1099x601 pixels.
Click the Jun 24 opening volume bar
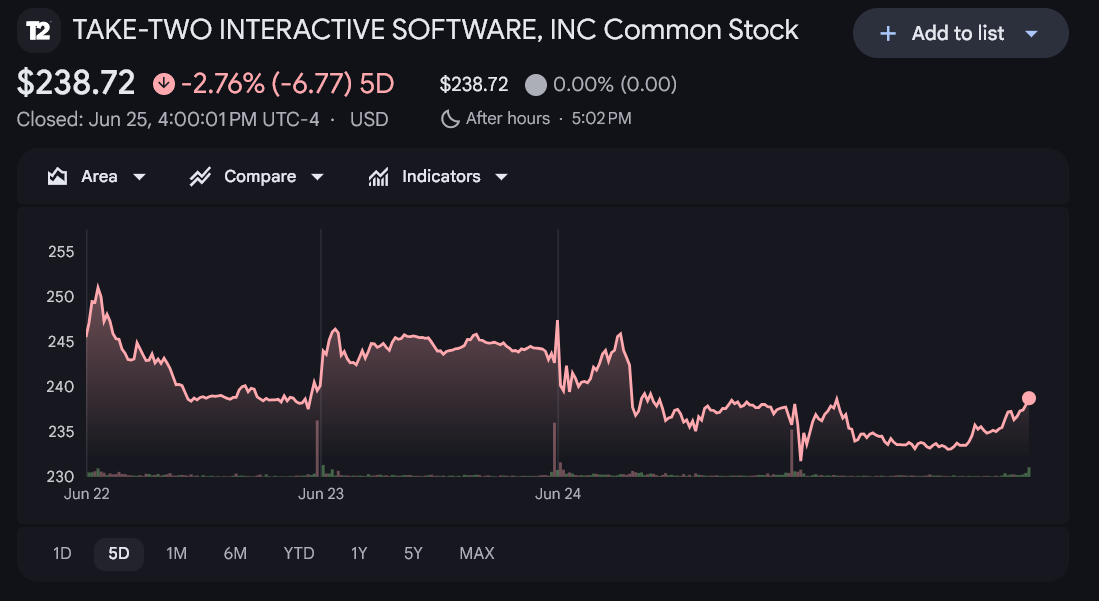coord(554,450)
